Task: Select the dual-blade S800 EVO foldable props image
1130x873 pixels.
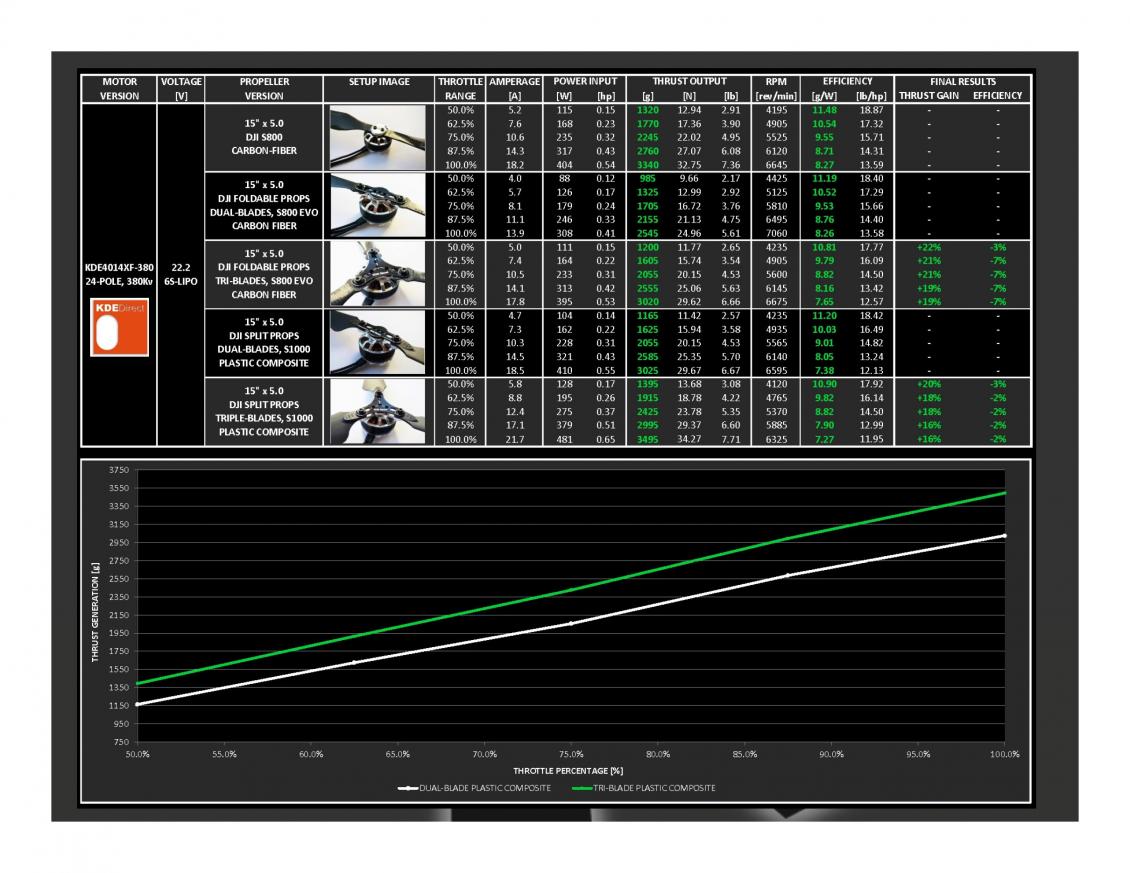Action: pyautogui.click(x=378, y=205)
